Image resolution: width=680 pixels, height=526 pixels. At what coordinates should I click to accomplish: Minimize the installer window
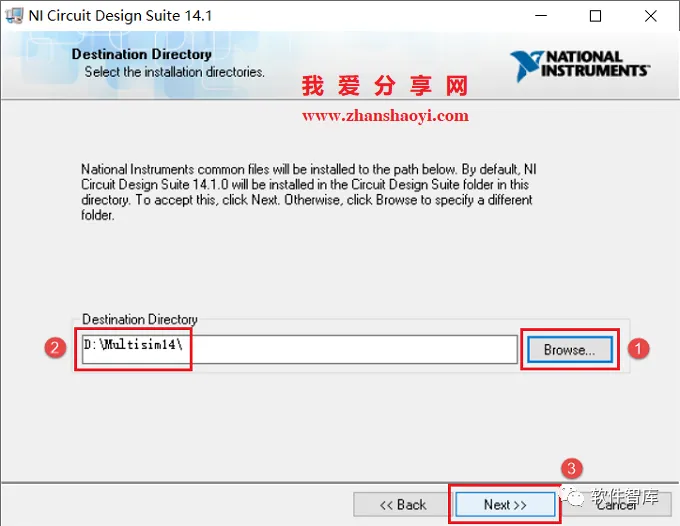[541, 16]
